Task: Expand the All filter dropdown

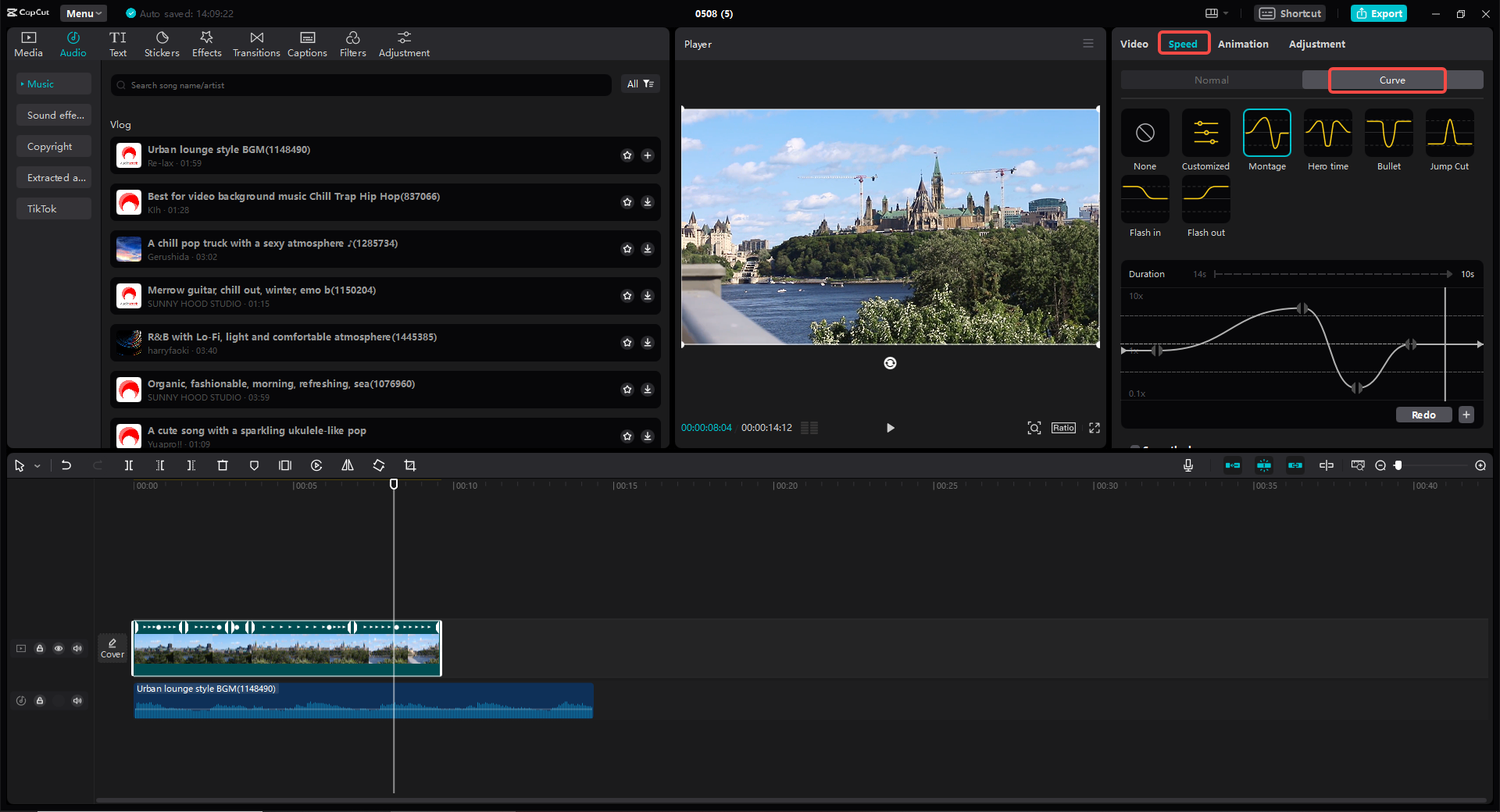Action: 640,84
